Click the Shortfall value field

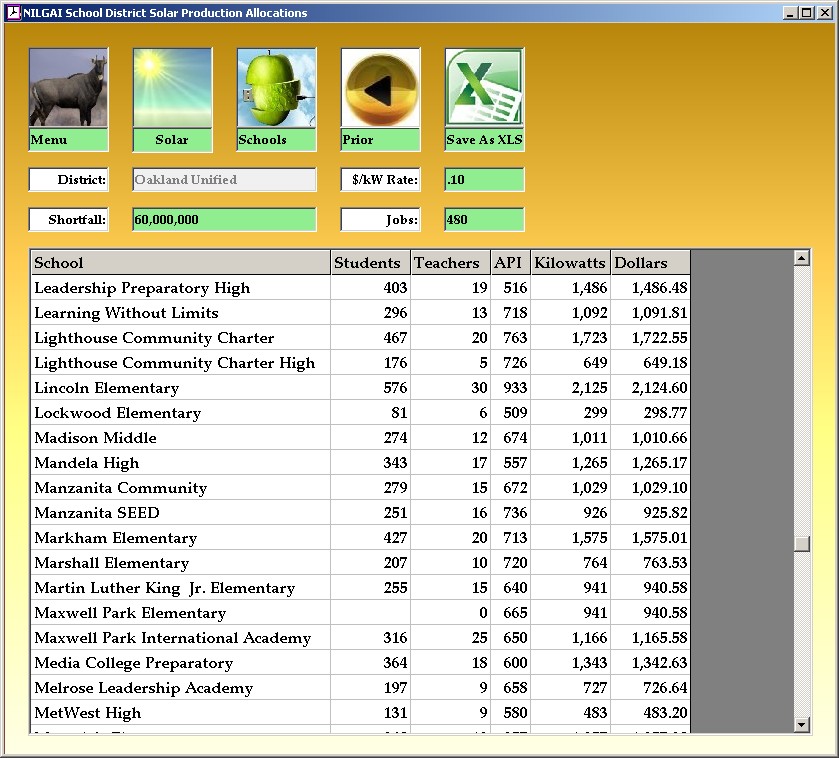(x=224, y=220)
